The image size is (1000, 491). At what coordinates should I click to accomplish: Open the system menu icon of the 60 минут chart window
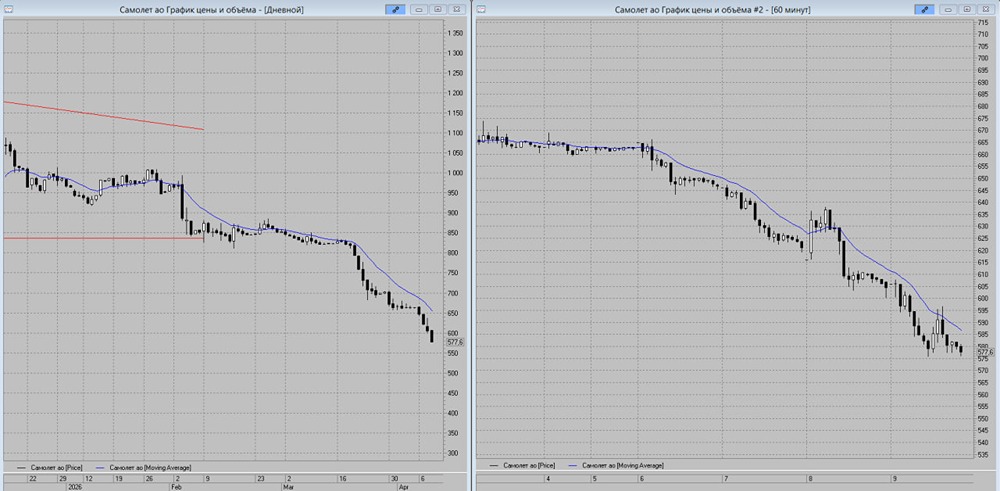point(481,10)
